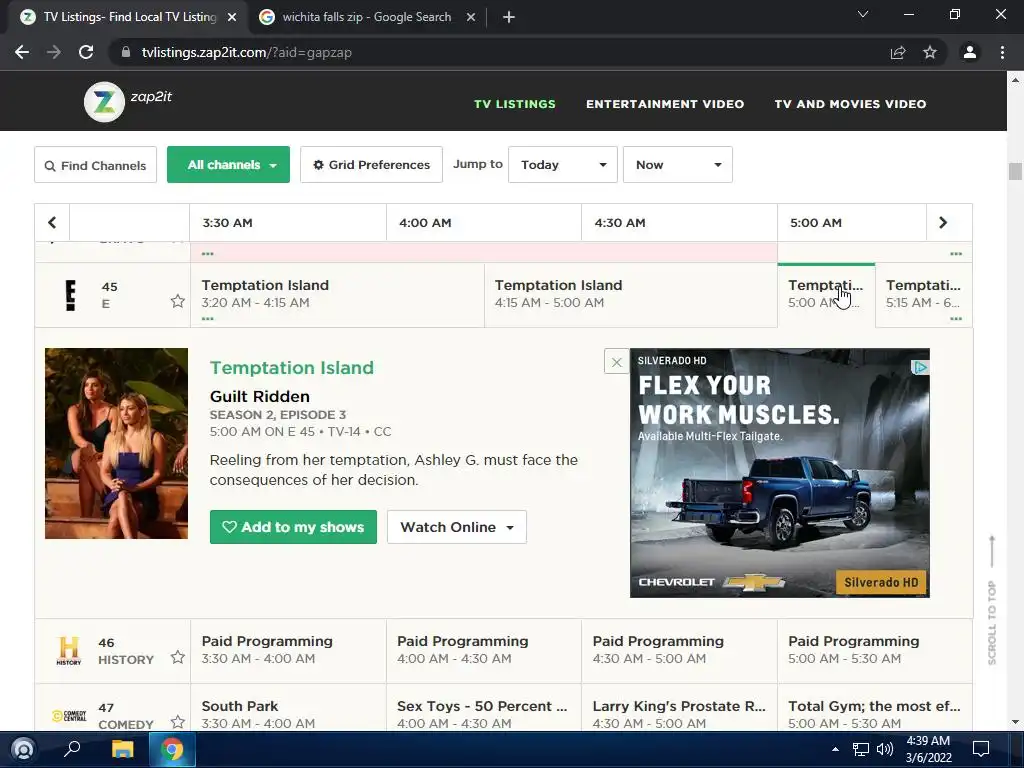Open a new browser tab

509,17
